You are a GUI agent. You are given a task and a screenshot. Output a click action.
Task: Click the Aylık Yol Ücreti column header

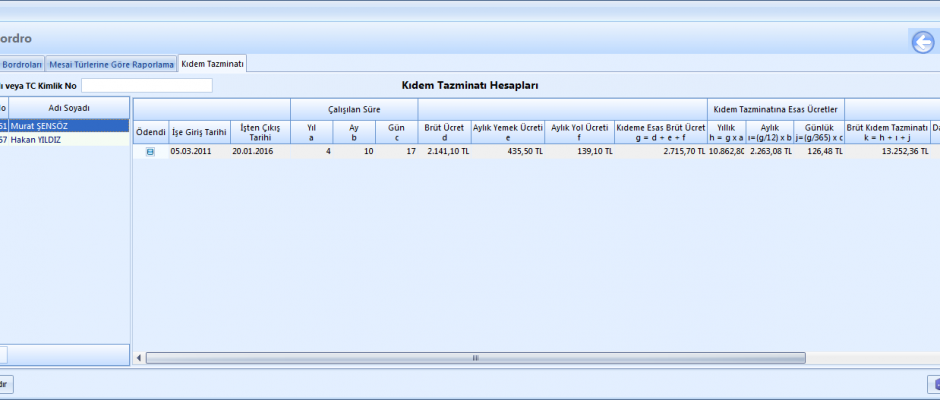pyautogui.click(x=579, y=132)
